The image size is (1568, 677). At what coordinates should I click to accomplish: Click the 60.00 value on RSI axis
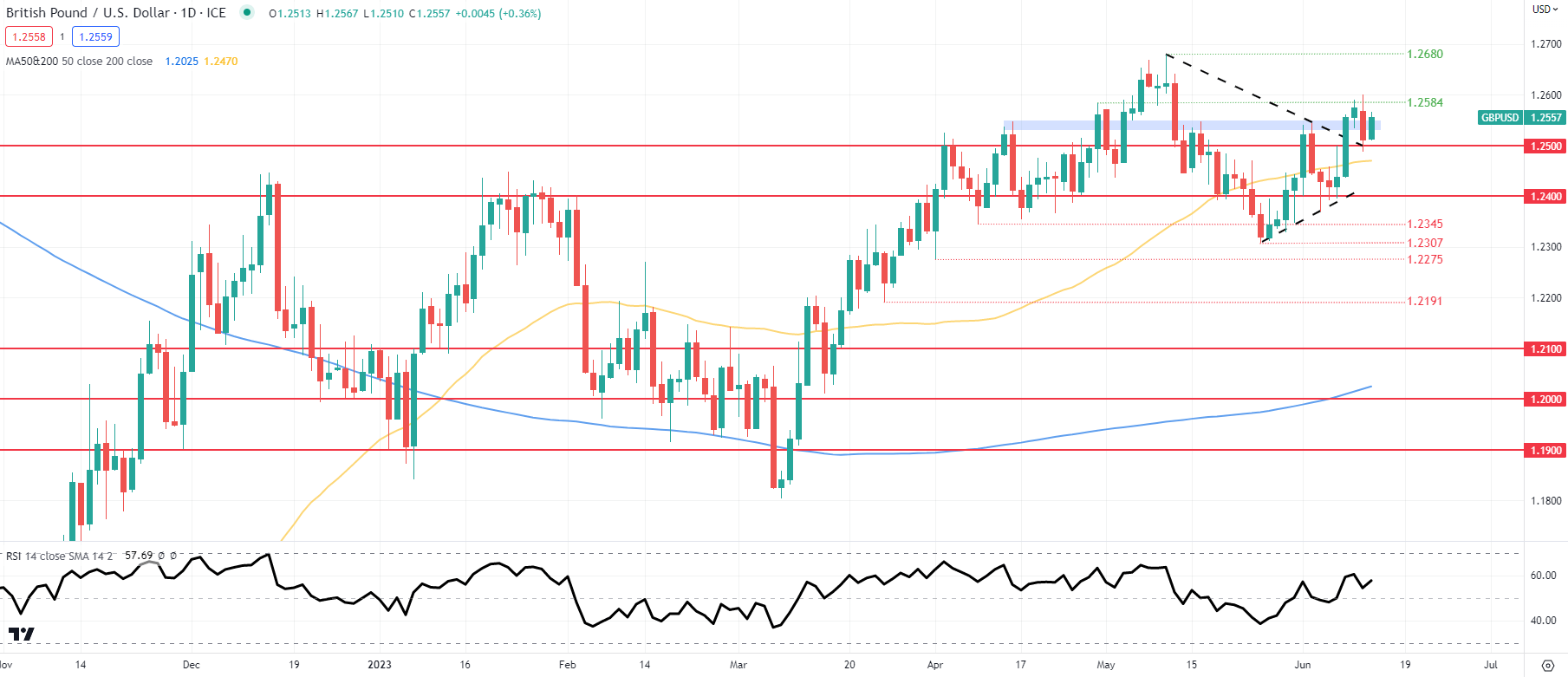pyautogui.click(x=1543, y=576)
